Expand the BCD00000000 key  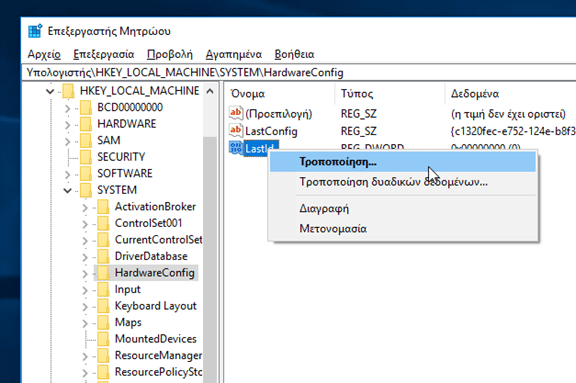68,108
